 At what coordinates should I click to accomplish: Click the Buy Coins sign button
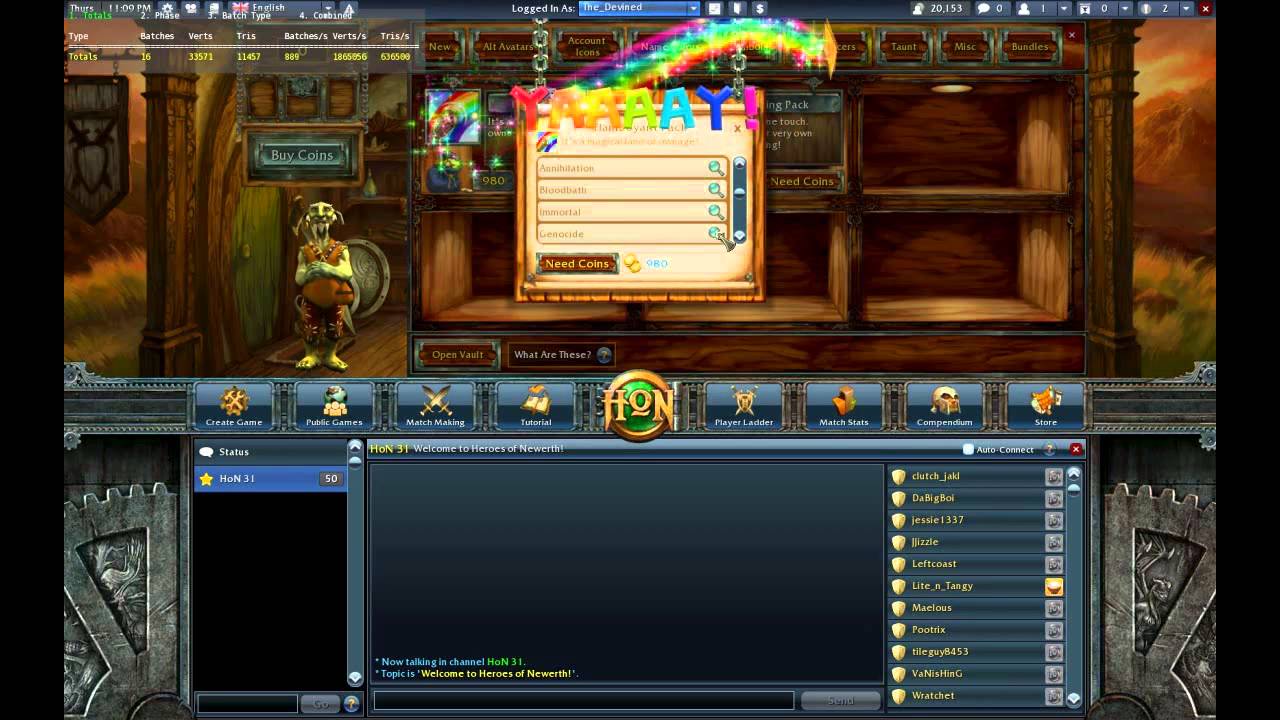pyautogui.click(x=302, y=155)
